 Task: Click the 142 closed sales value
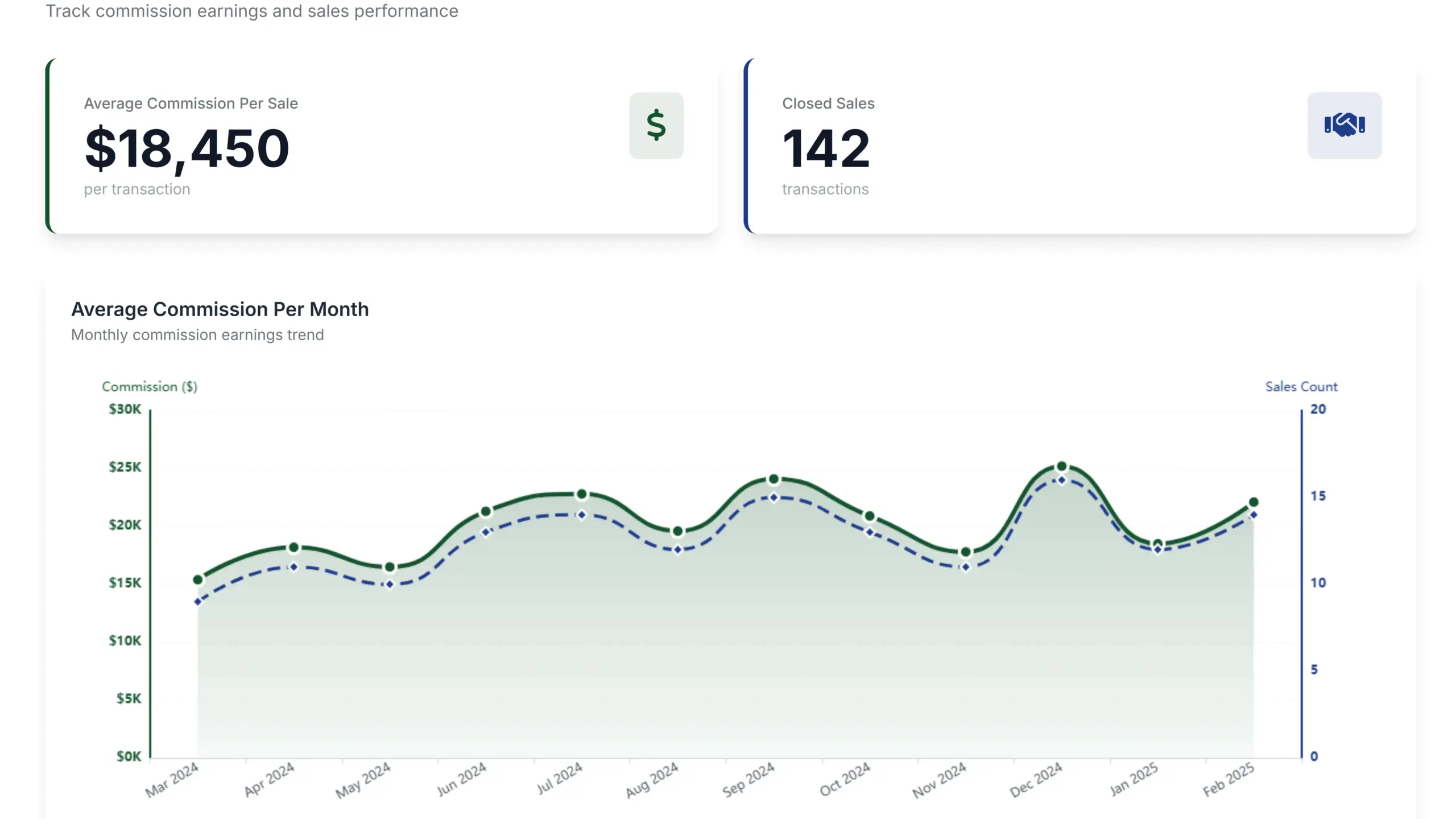click(x=826, y=148)
